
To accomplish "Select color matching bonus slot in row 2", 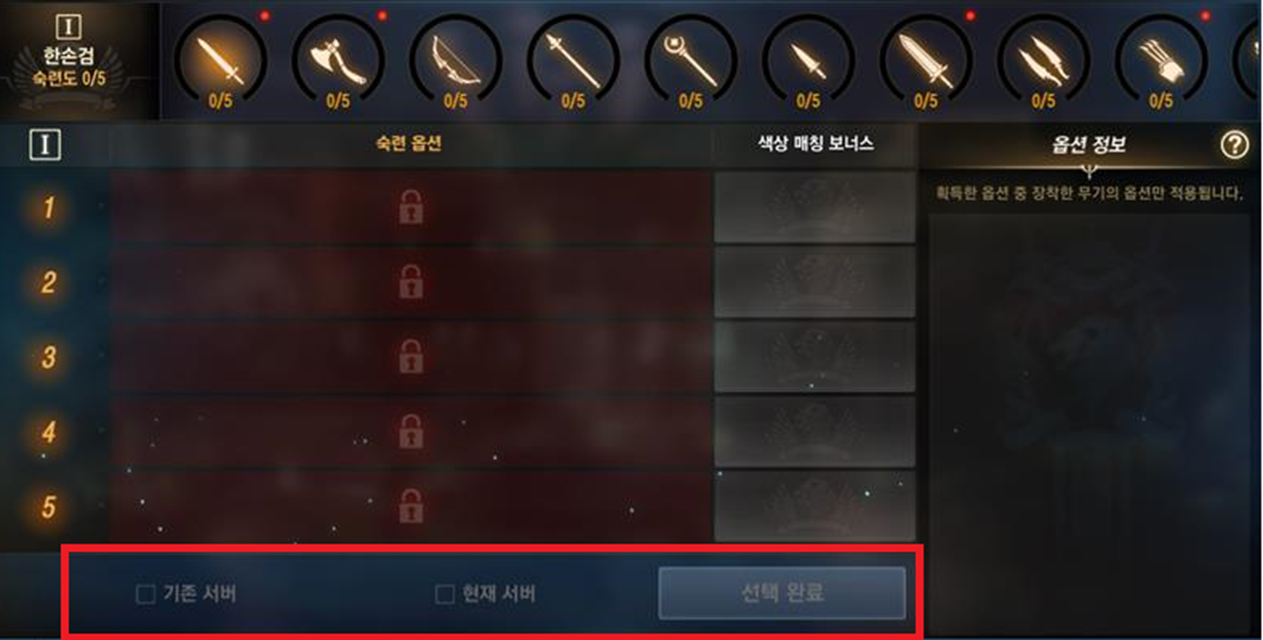I will tap(815, 282).
